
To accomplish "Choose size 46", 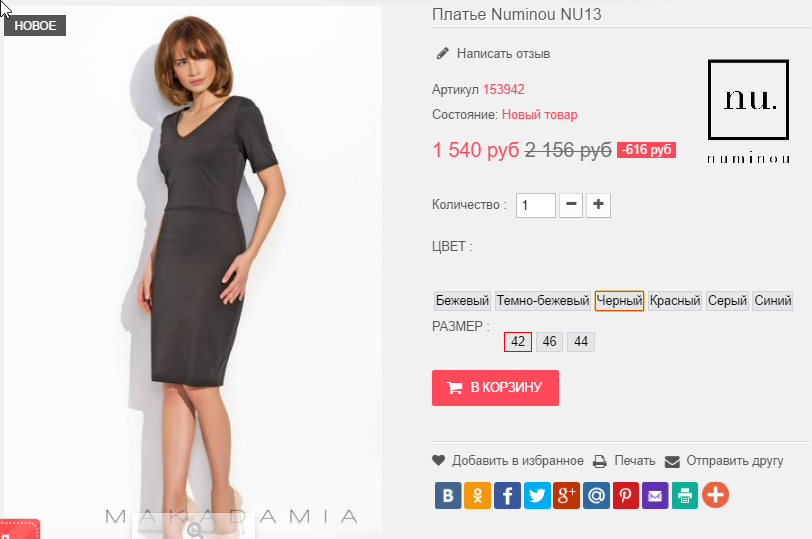I will click(x=549, y=342).
